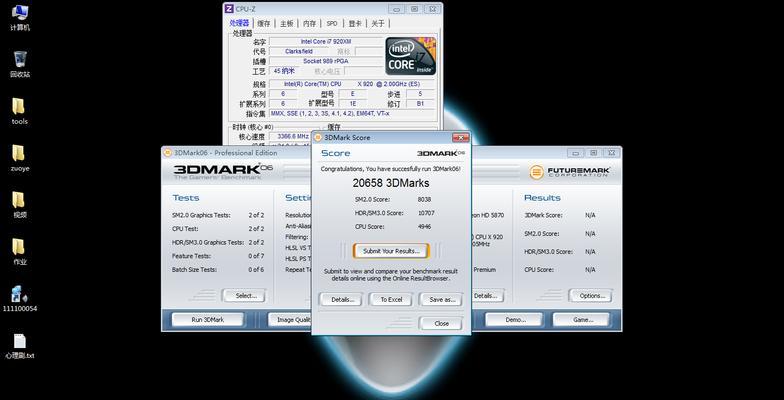
Task: Select the 心理剧.txt file icon
Action: click(x=20, y=346)
